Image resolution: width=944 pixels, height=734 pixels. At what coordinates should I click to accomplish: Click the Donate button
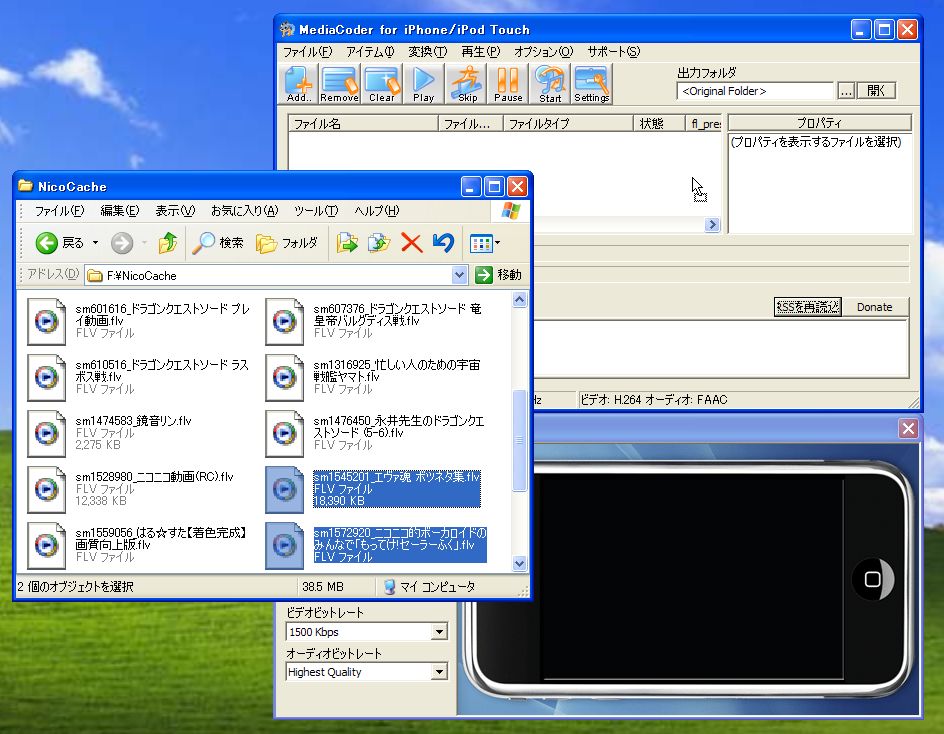click(874, 307)
